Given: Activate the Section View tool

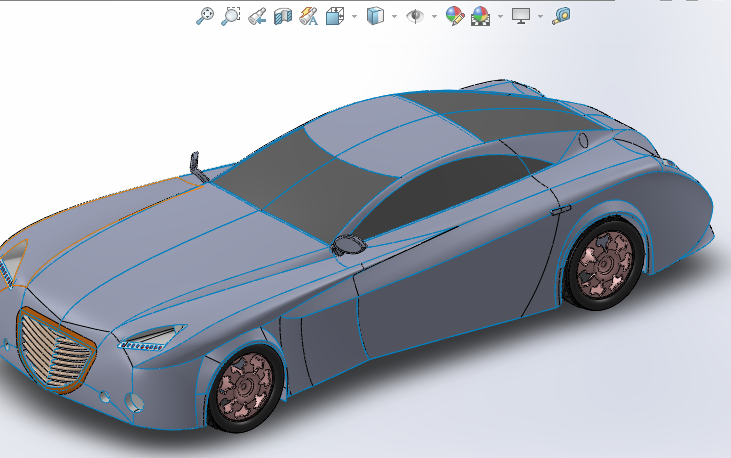Looking at the screenshot, I should click(283, 15).
